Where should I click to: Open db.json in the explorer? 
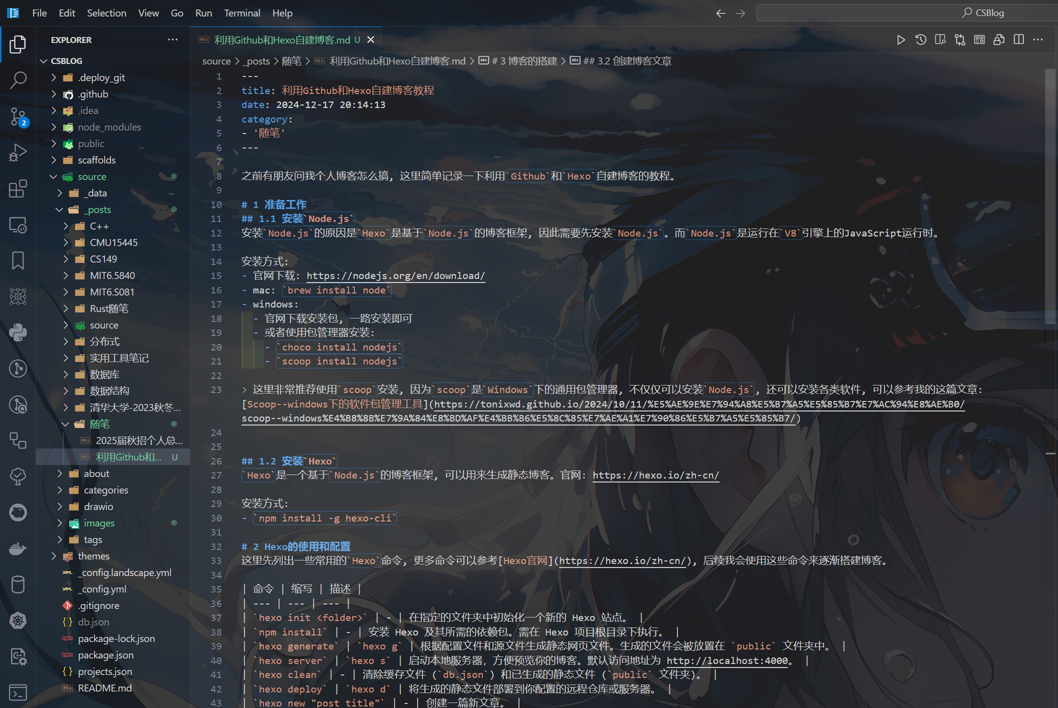[x=93, y=622]
